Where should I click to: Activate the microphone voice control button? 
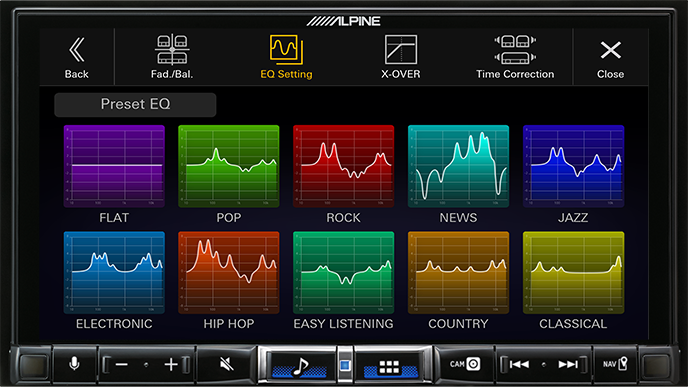coord(75,364)
